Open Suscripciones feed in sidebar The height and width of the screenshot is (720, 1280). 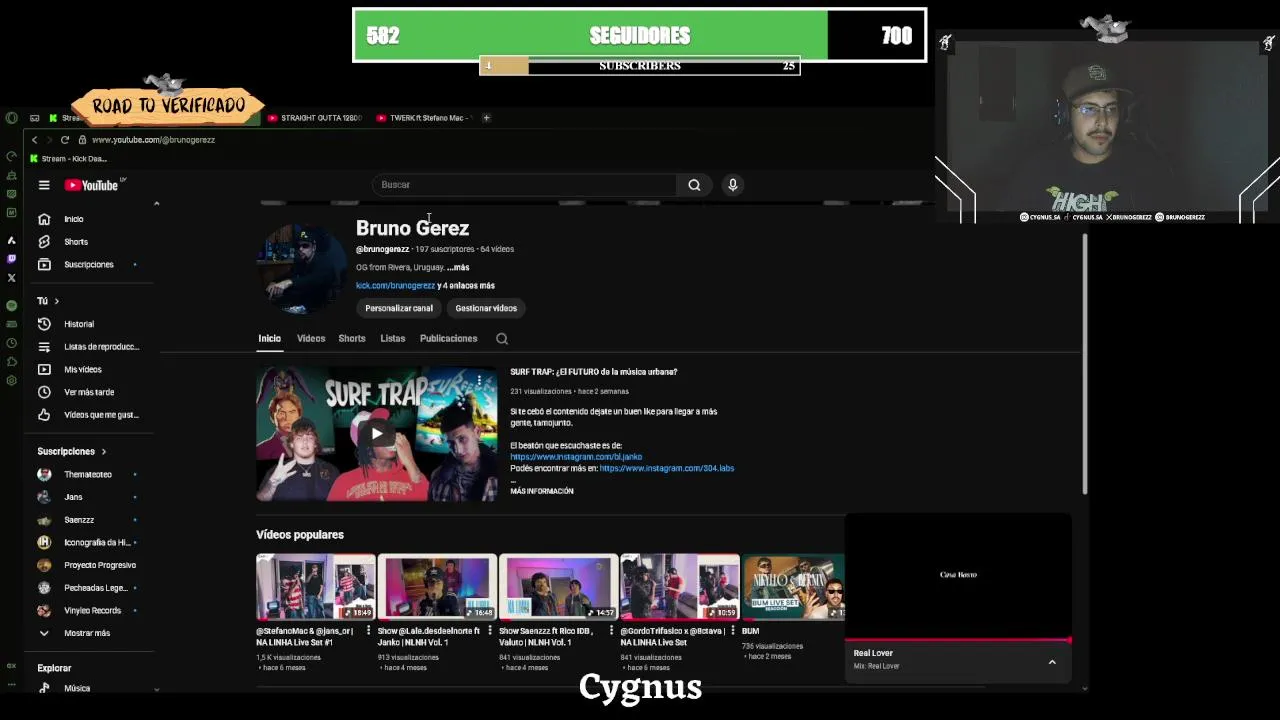pyautogui.click(x=90, y=265)
